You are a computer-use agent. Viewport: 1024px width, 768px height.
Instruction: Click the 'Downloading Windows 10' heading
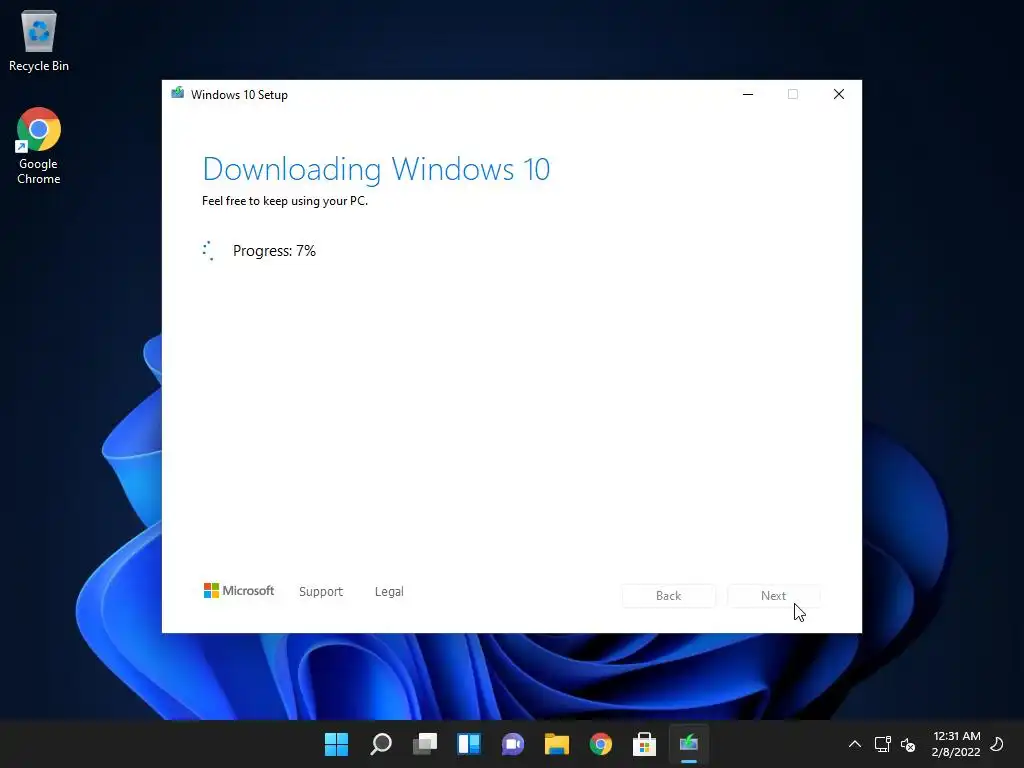coord(376,169)
